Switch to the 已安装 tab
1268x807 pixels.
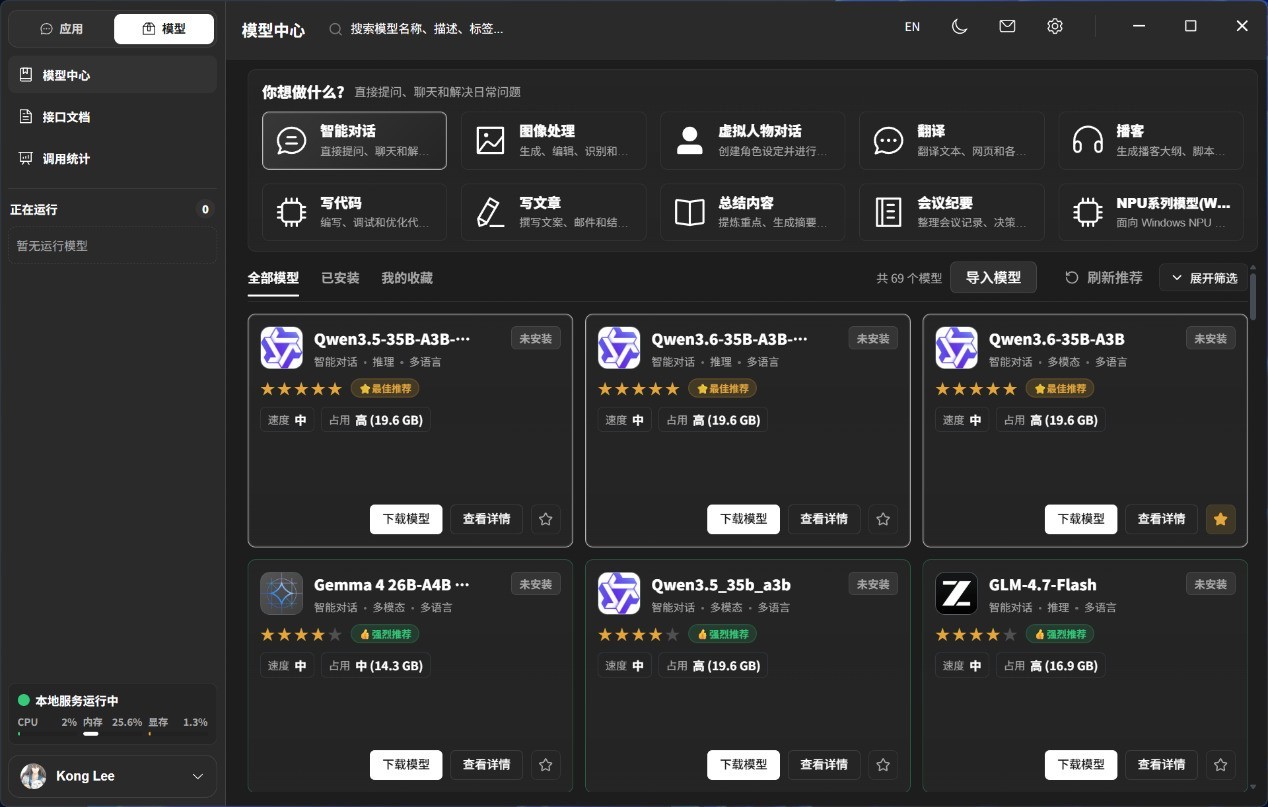[340, 278]
